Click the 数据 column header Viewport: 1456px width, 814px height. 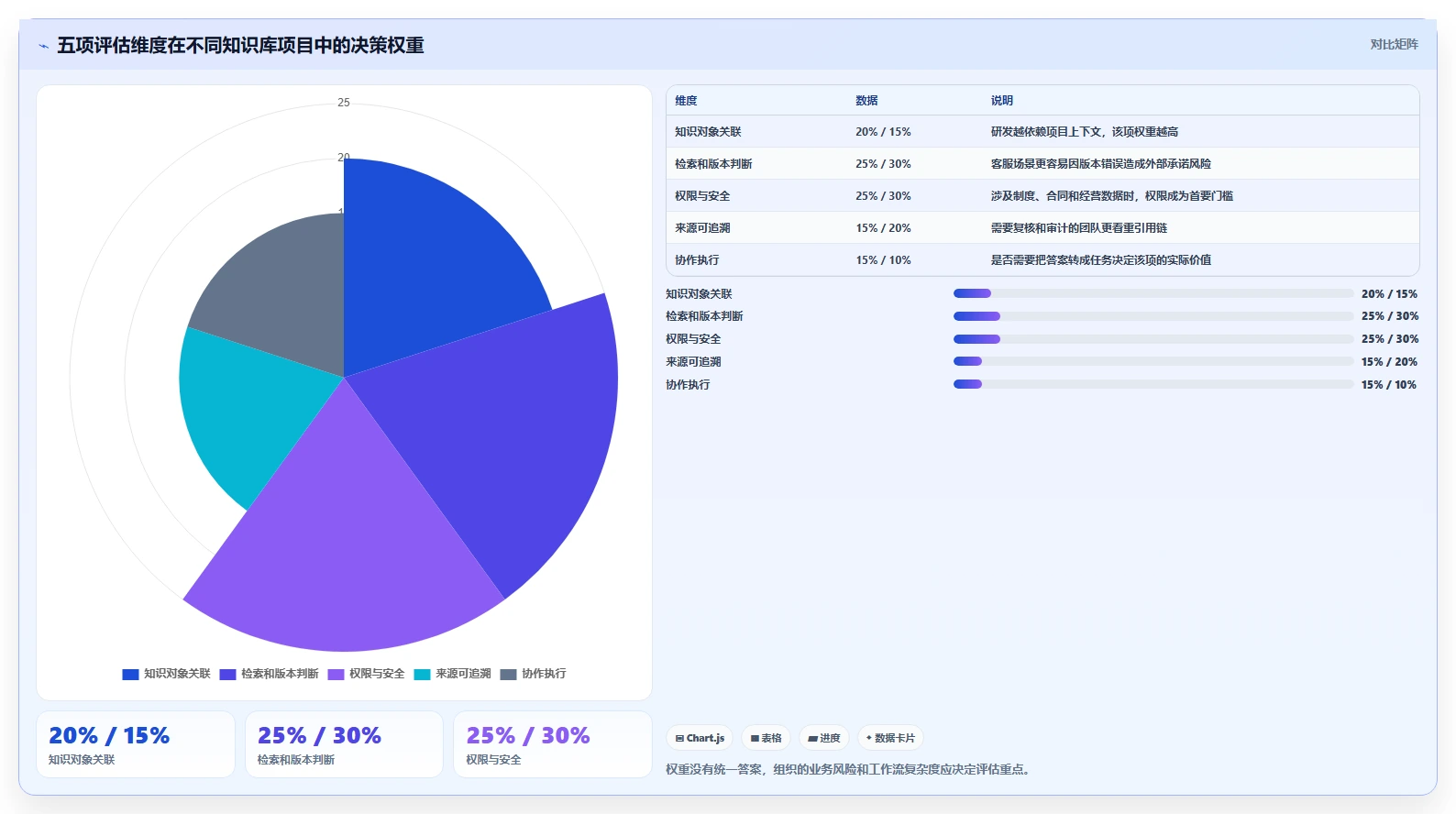[x=866, y=101]
